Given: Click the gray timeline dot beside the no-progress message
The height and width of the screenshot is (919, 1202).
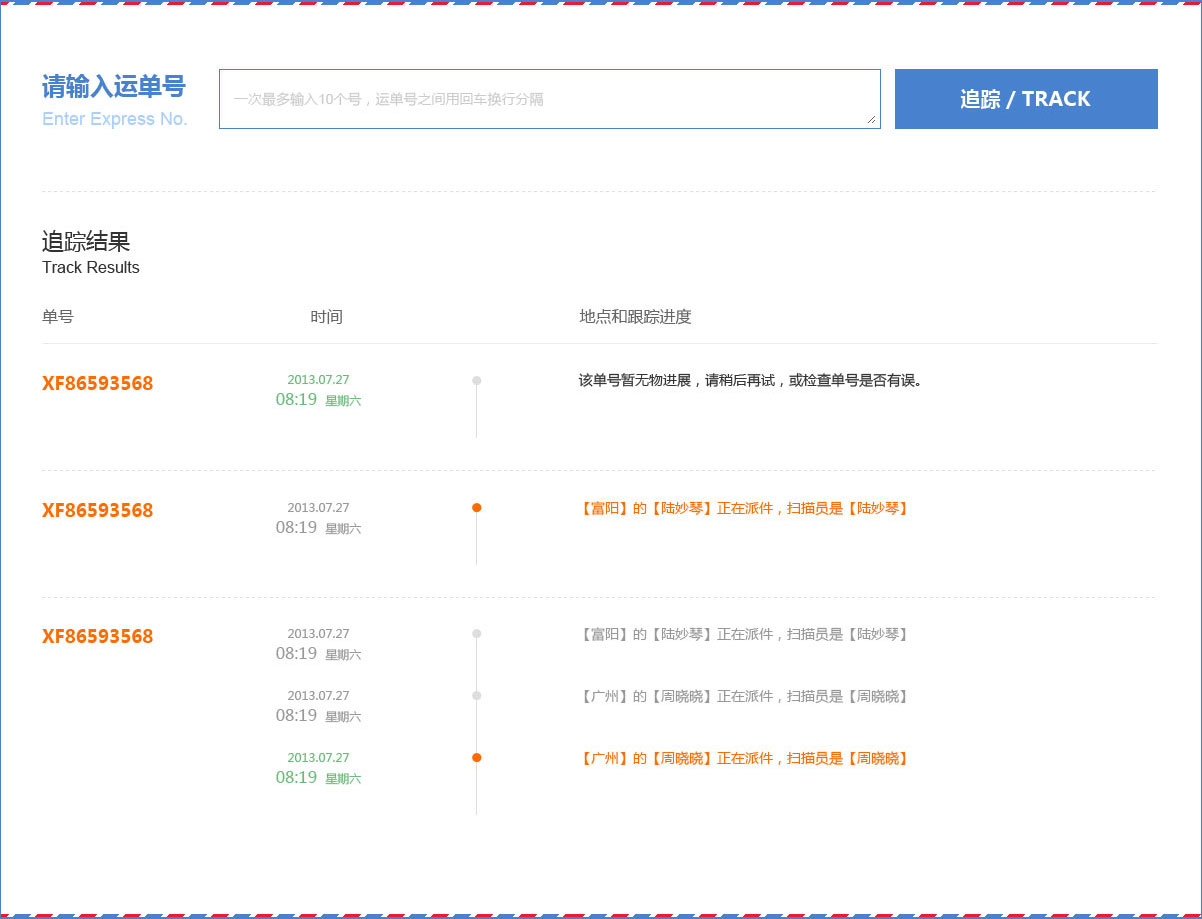Looking at the screenshot, I should tap(477, 380).
